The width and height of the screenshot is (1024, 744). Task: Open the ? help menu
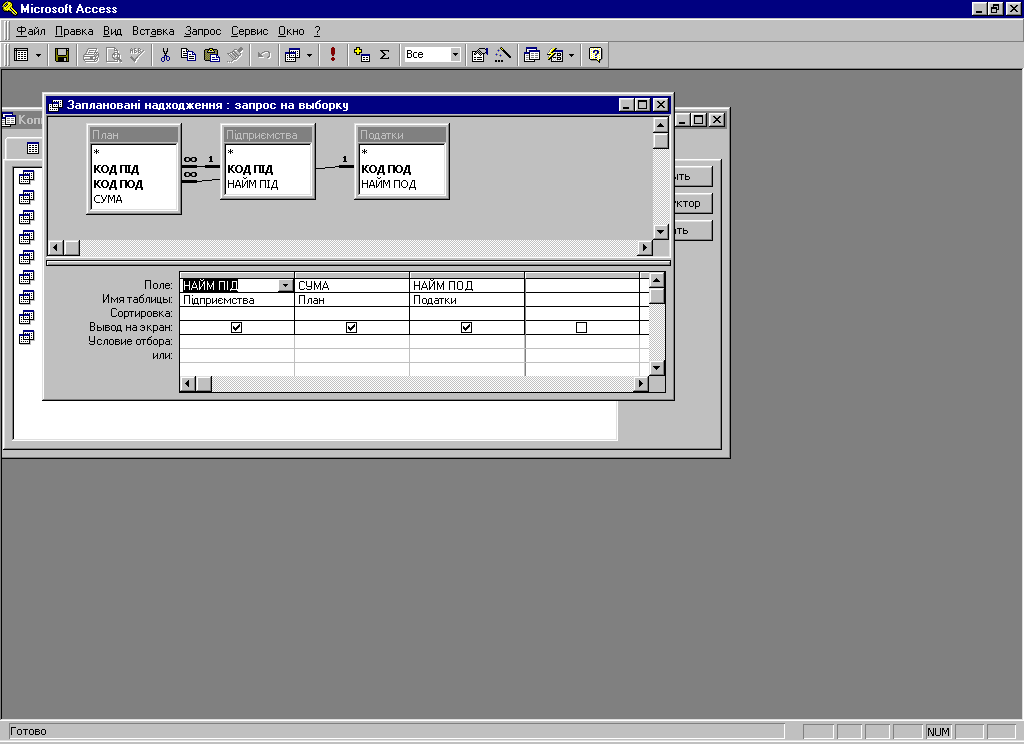coord(317,31)
